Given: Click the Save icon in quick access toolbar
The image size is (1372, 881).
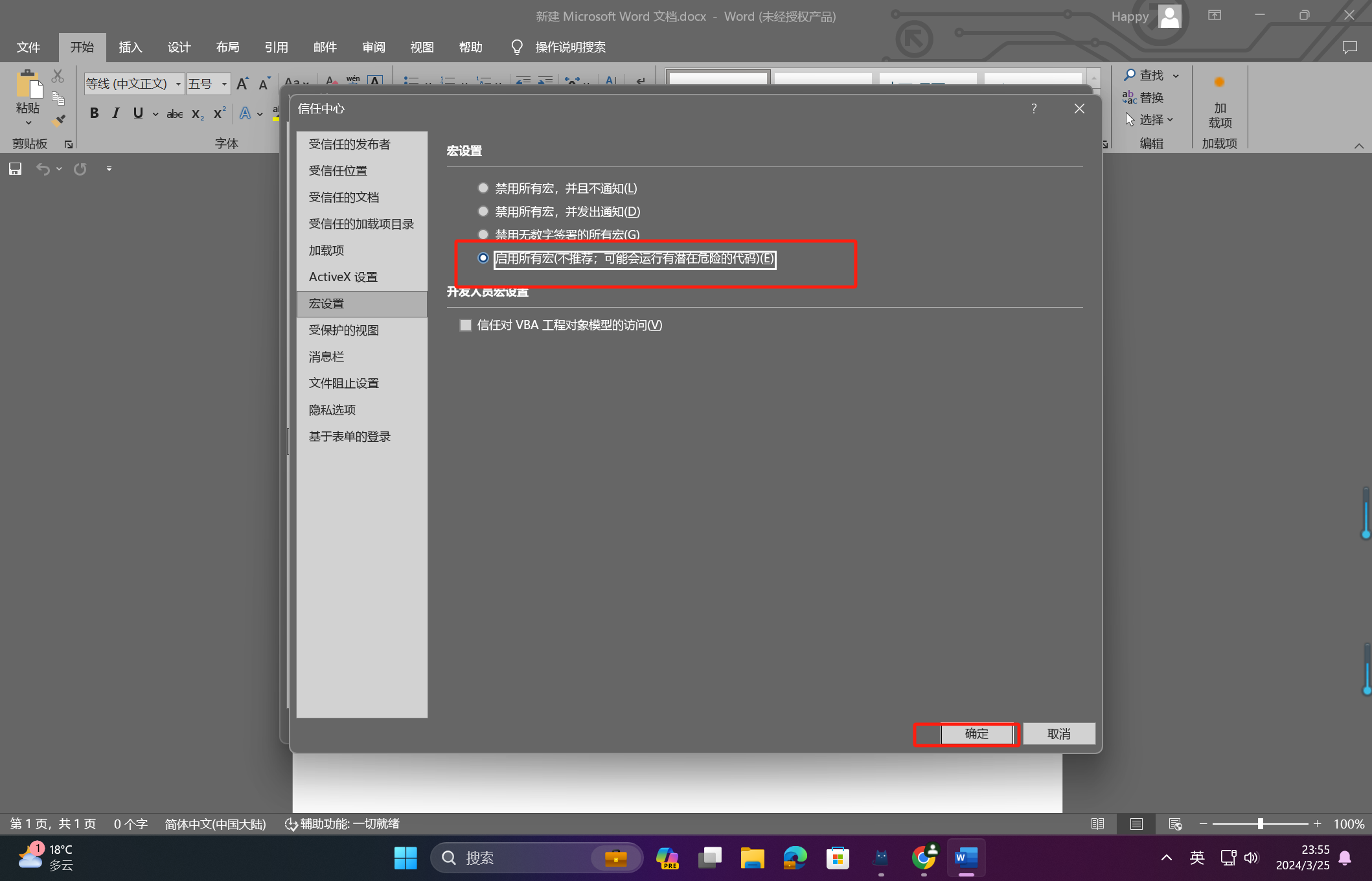Looking at the screenshot, I should point(15,169).
